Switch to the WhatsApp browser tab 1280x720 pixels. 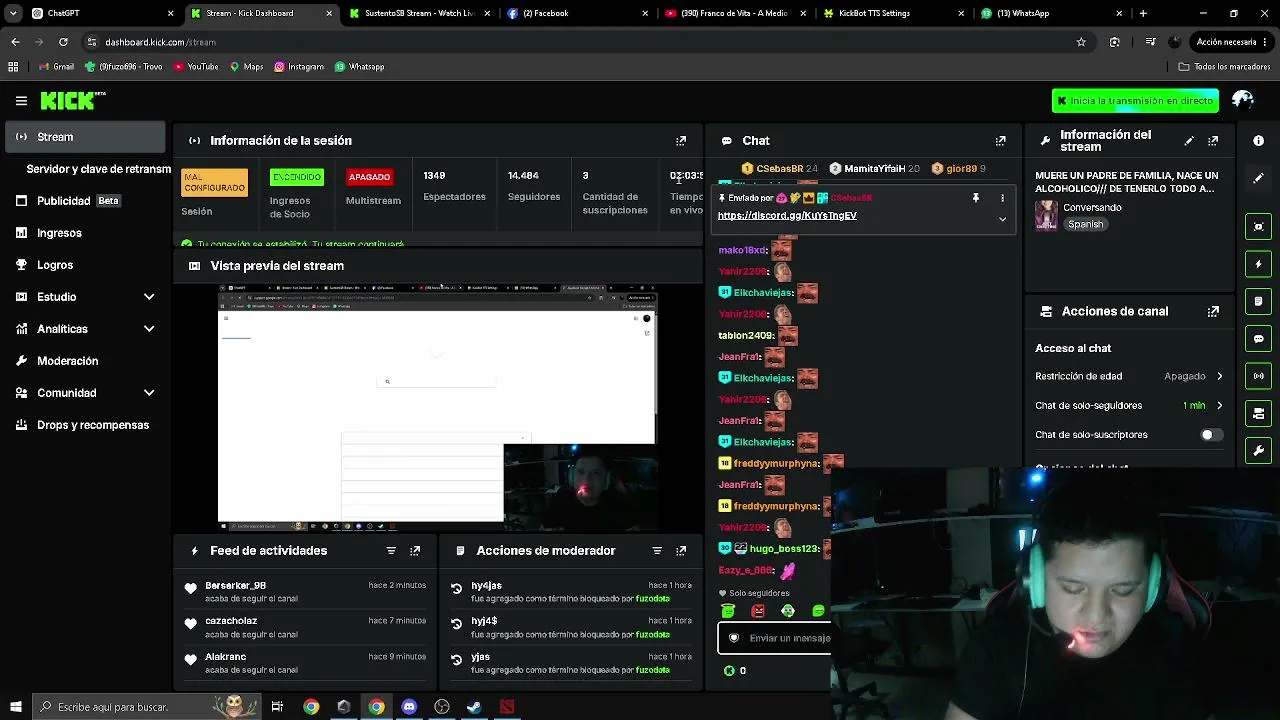1051,13
